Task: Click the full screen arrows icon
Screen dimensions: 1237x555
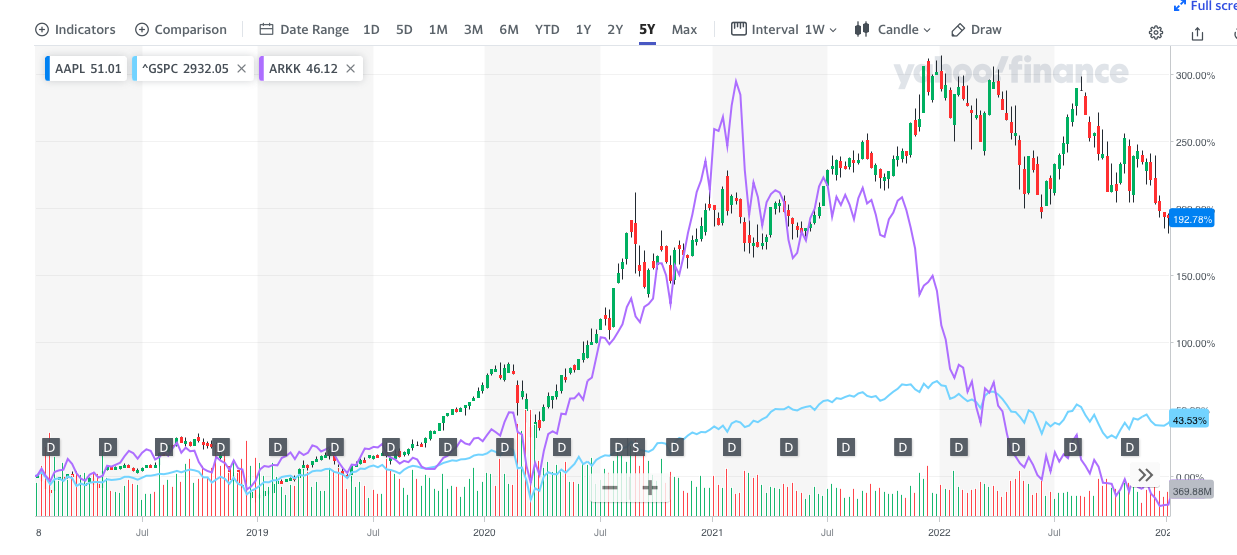Action: [1180, 6]
